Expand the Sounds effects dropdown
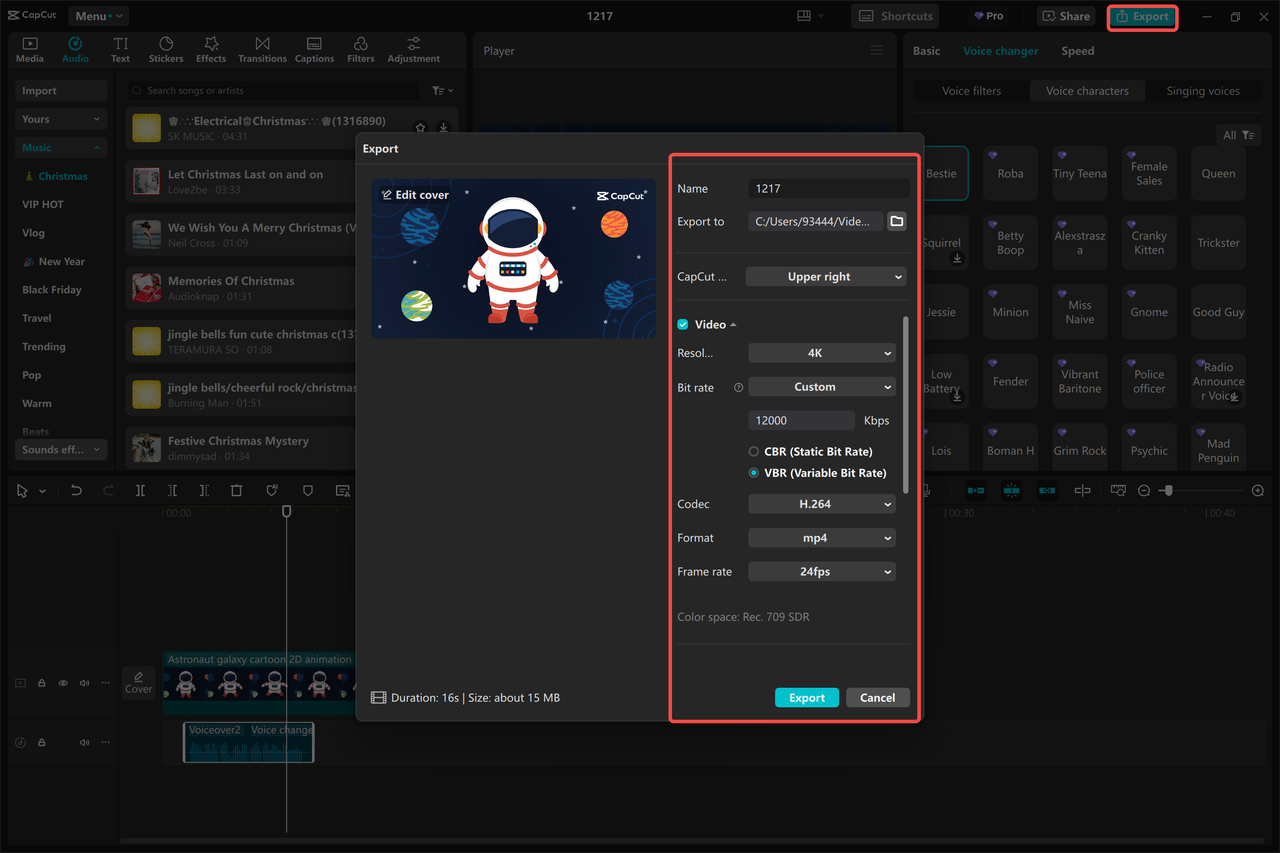This screenshot has height=853, width=1280. [60, 449]
